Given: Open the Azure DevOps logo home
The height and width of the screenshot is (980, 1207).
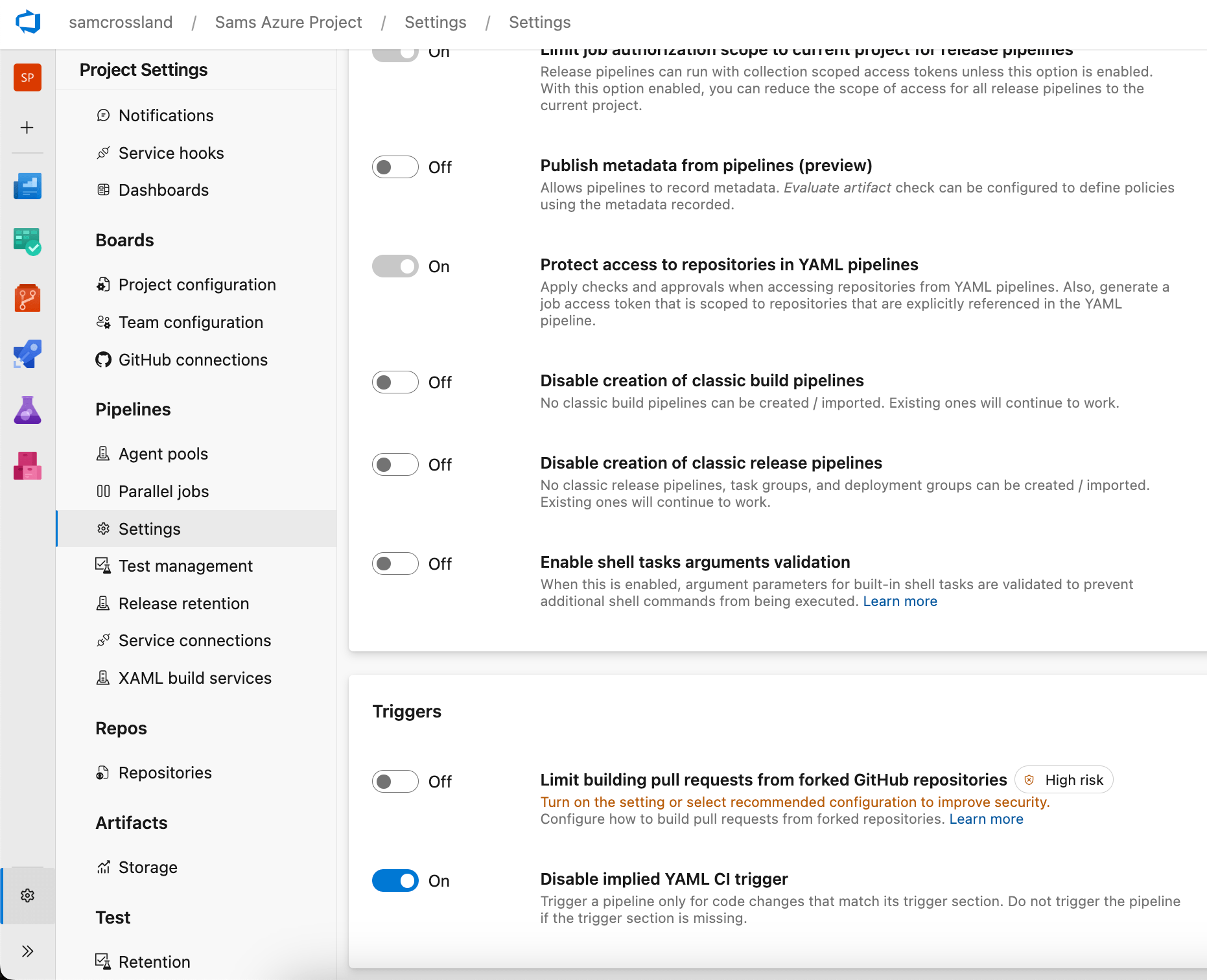Looking at the screenshot, I should pos(28,22).
